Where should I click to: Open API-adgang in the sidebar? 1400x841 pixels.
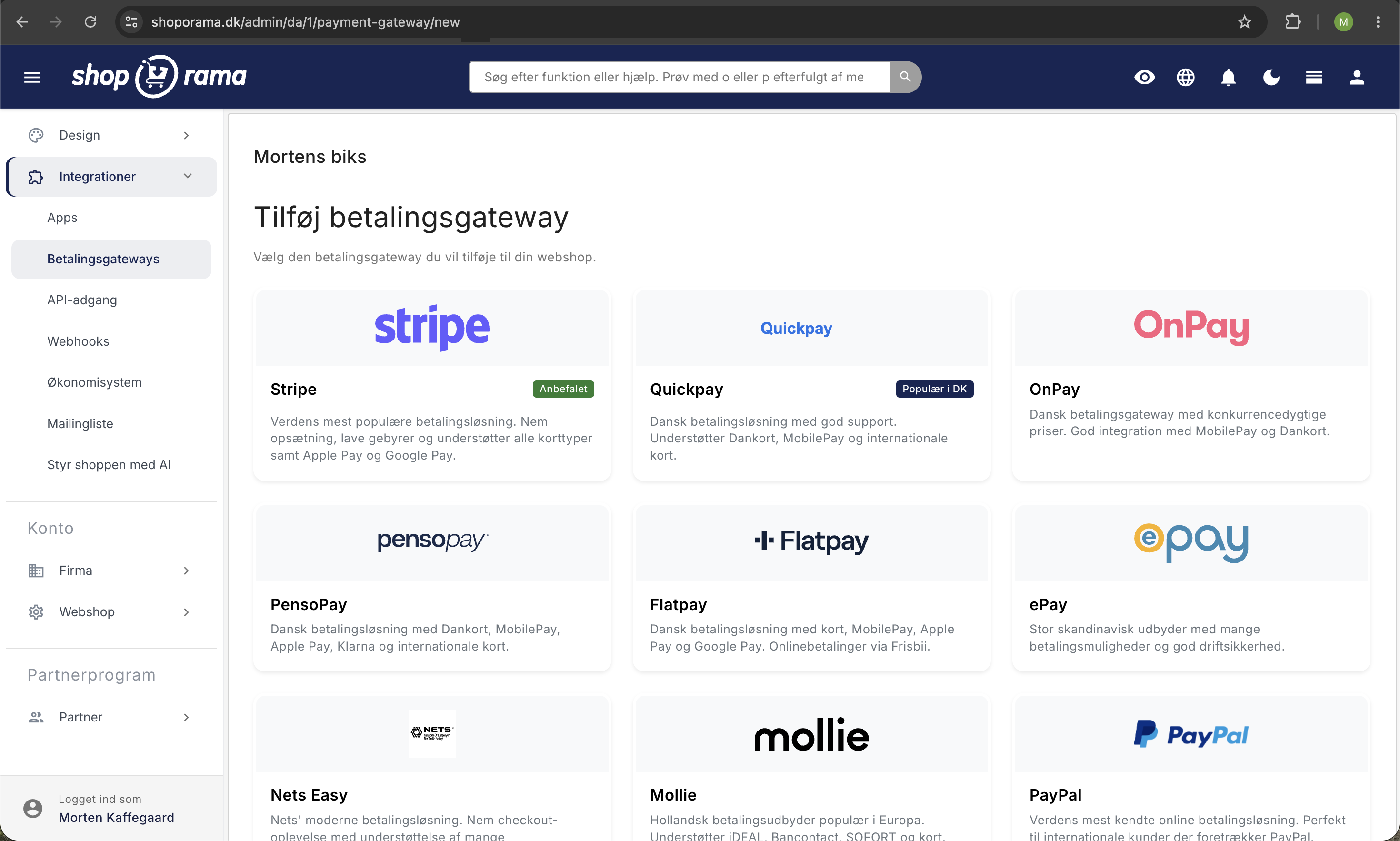(82, 300)
